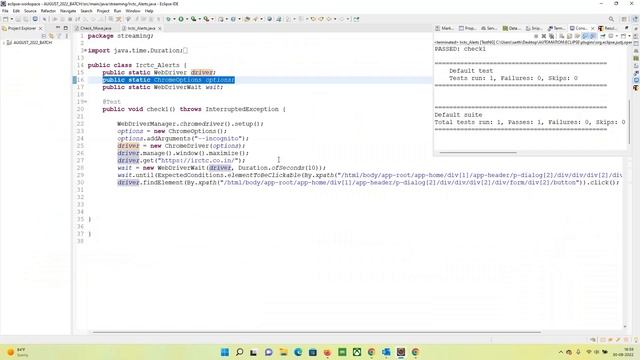This screenshot has width=640, height=360.
Task: Minimize the Project Explorer view
Action: 58,28
